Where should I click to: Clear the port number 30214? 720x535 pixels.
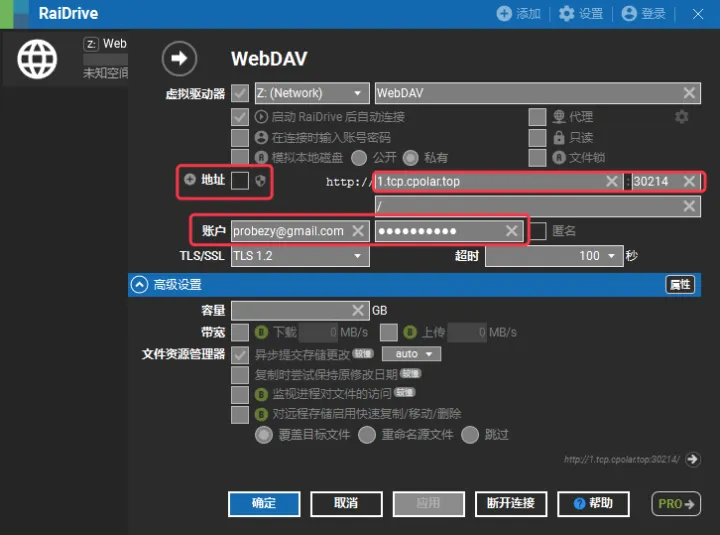coord(689,181)
